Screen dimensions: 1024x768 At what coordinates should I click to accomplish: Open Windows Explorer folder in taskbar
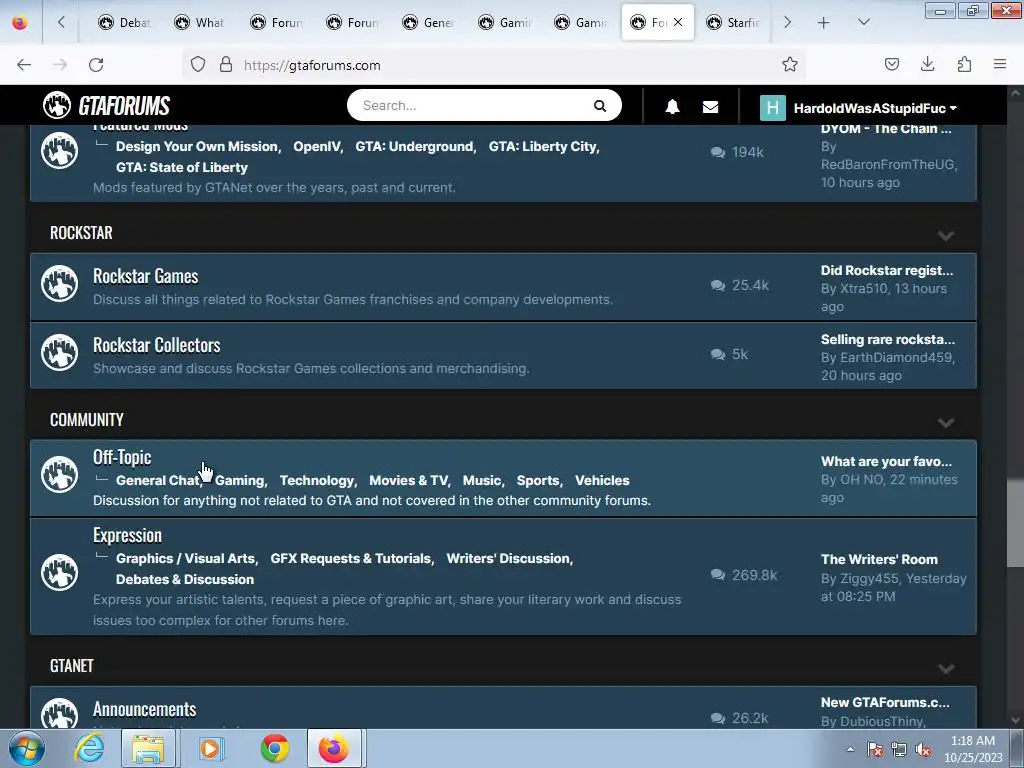coord(148,748)
